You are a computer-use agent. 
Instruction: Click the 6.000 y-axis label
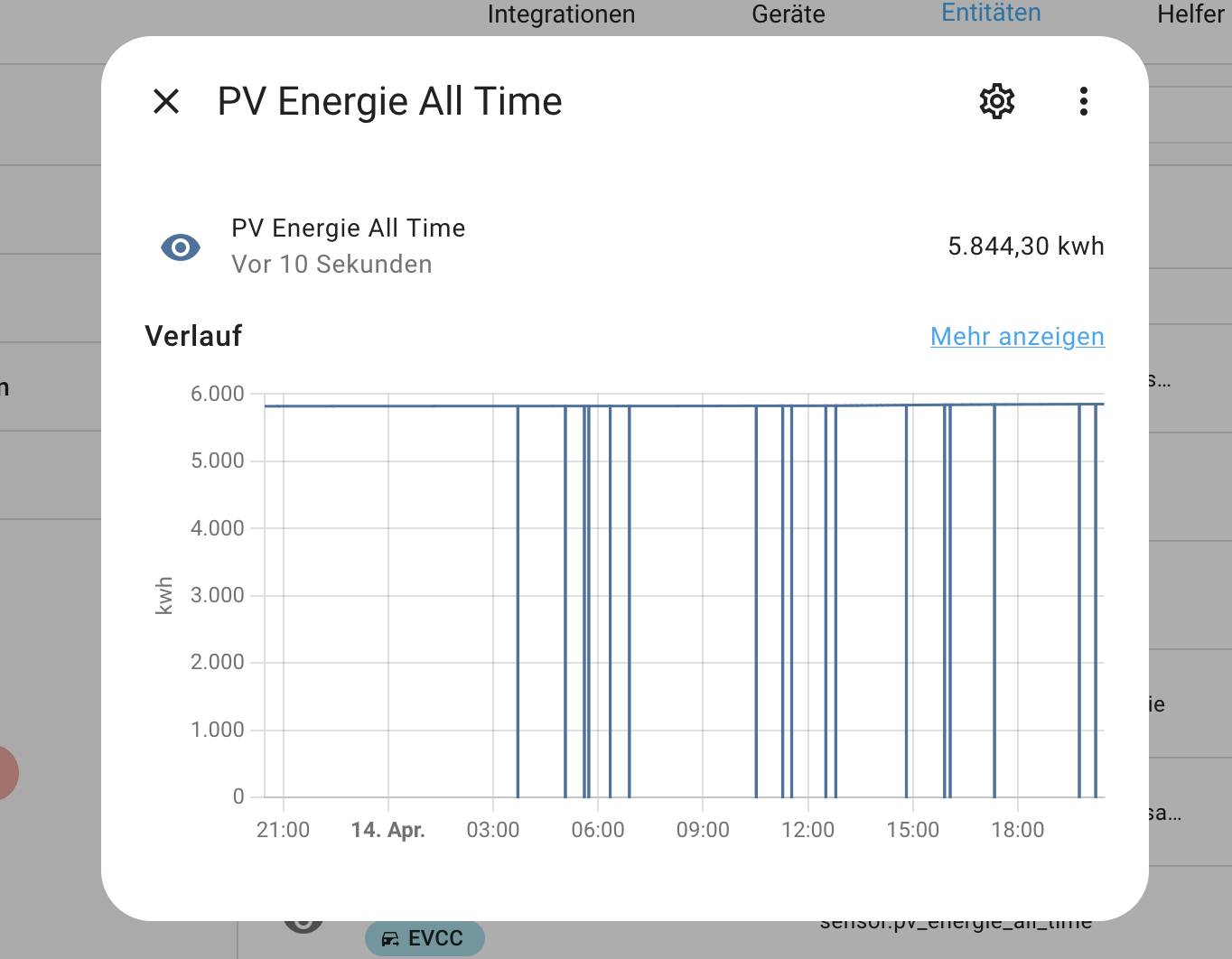click(x=217, y=394)
